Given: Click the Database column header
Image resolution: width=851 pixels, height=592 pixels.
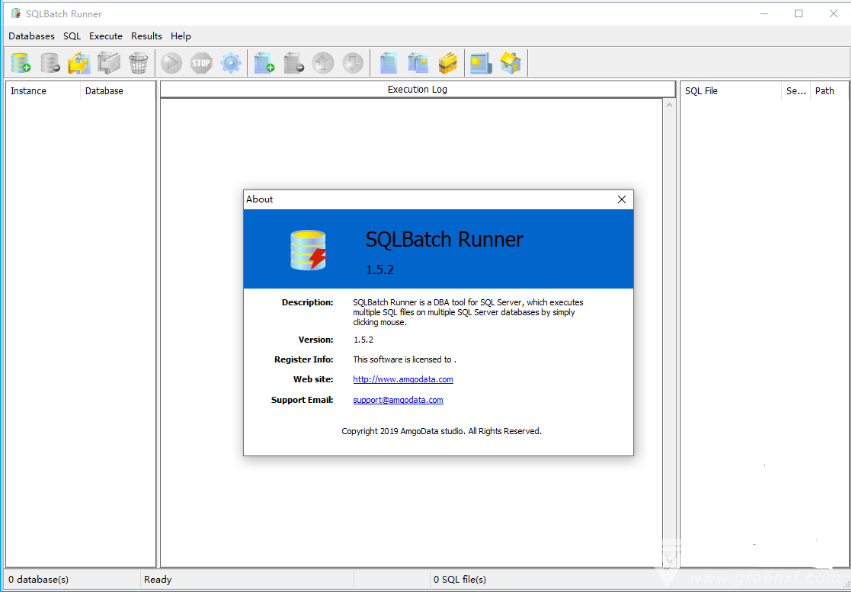Looking at the screenshot, I should (x=118, y=91).
